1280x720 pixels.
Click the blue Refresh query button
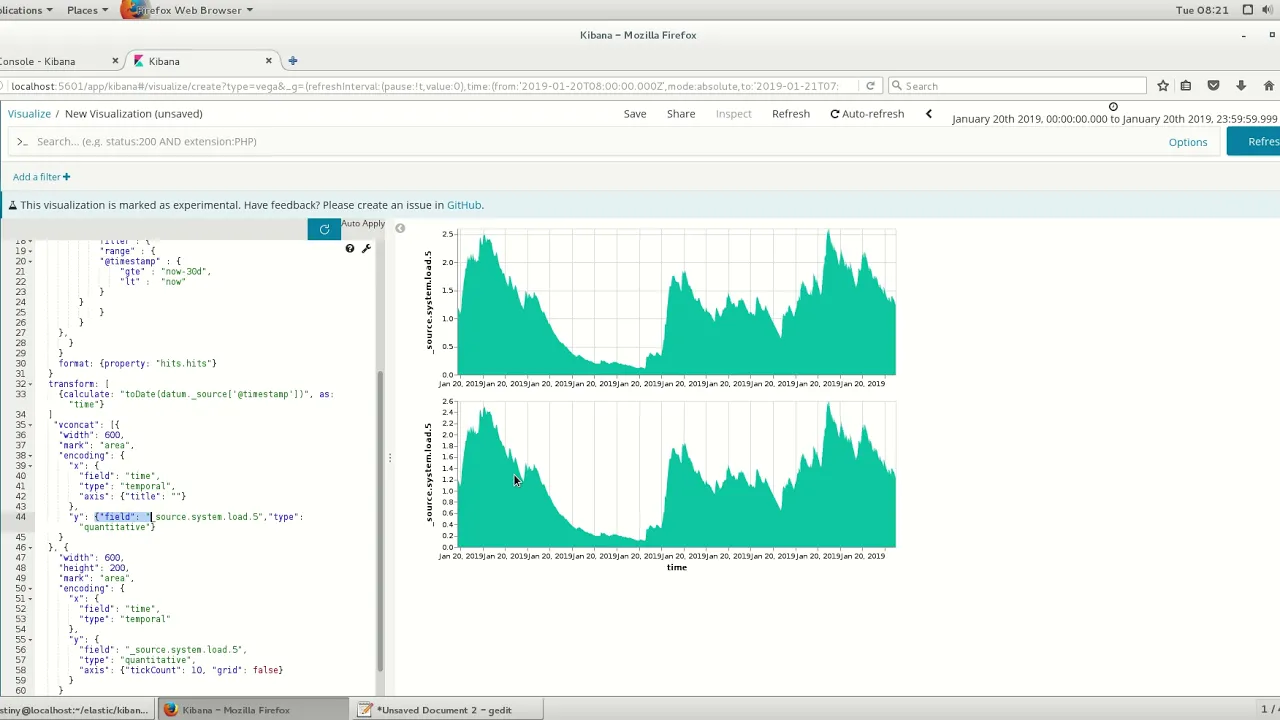coord(1254,142)
